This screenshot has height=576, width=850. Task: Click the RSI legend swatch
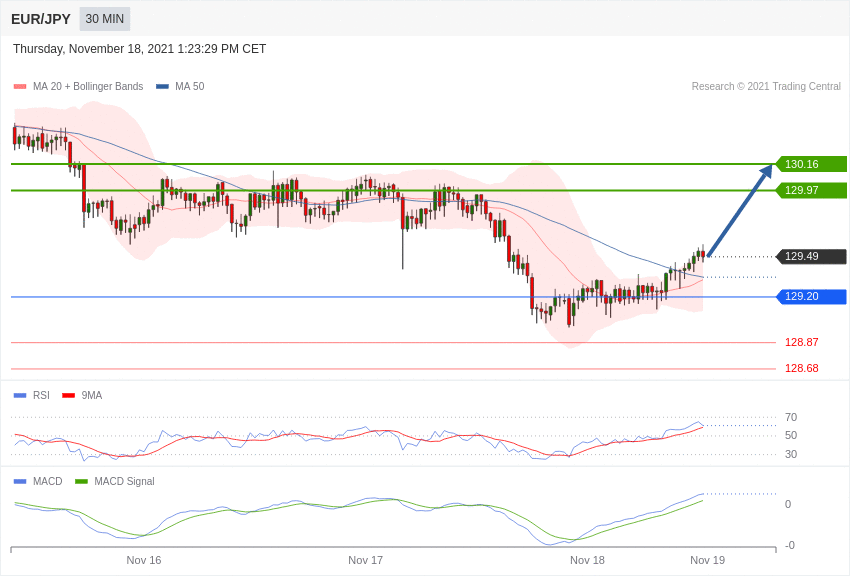(20, 396)
